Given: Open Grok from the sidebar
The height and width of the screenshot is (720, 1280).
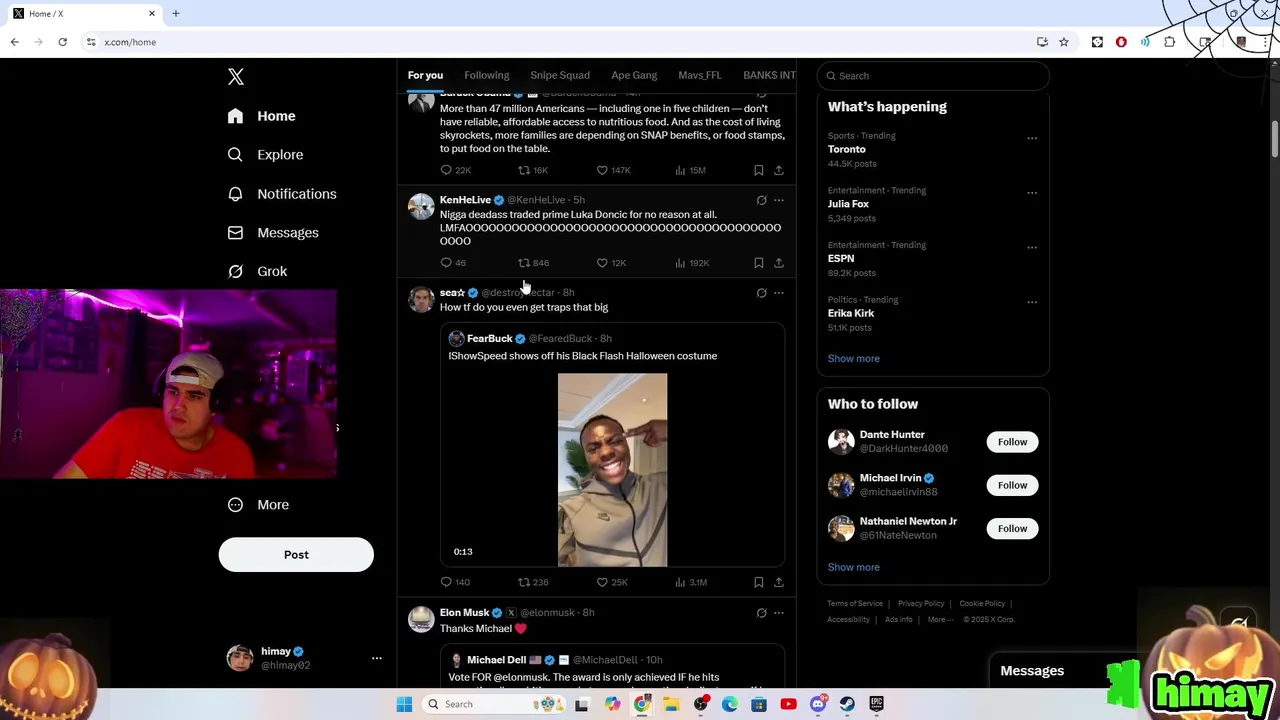Looking at the screenshot, I should (x=257, y=272).
